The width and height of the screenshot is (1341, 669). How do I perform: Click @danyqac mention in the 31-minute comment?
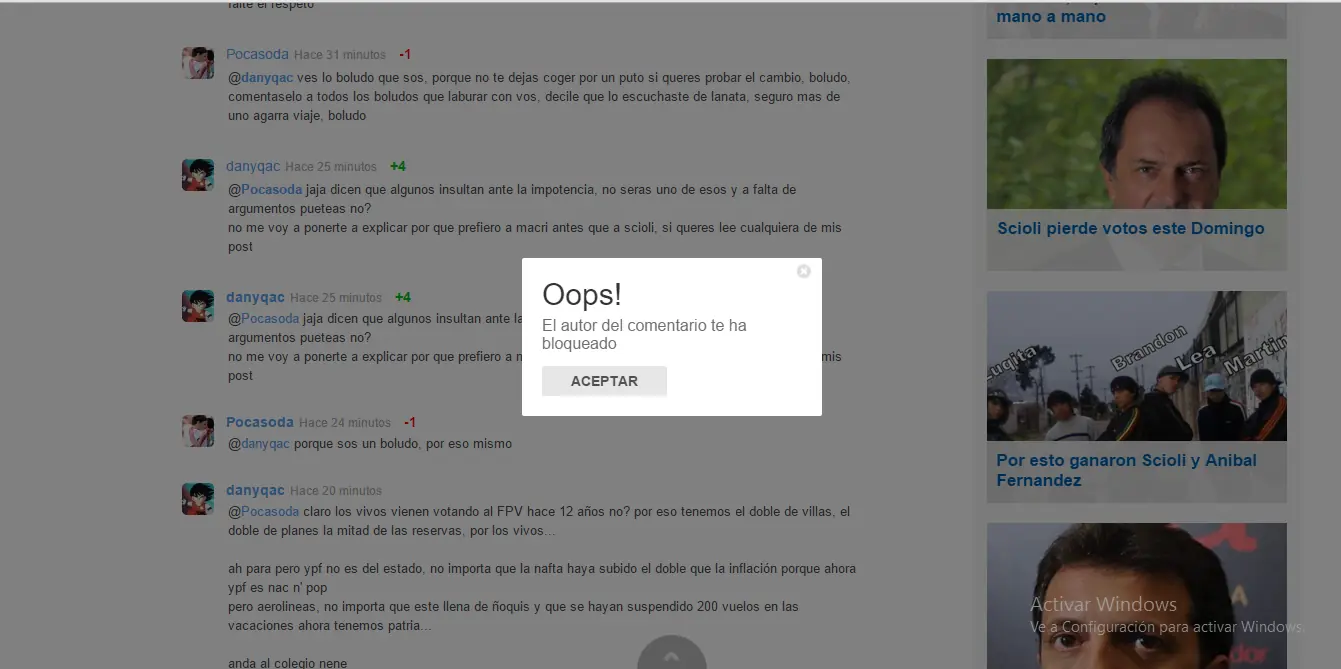[261, 78]
